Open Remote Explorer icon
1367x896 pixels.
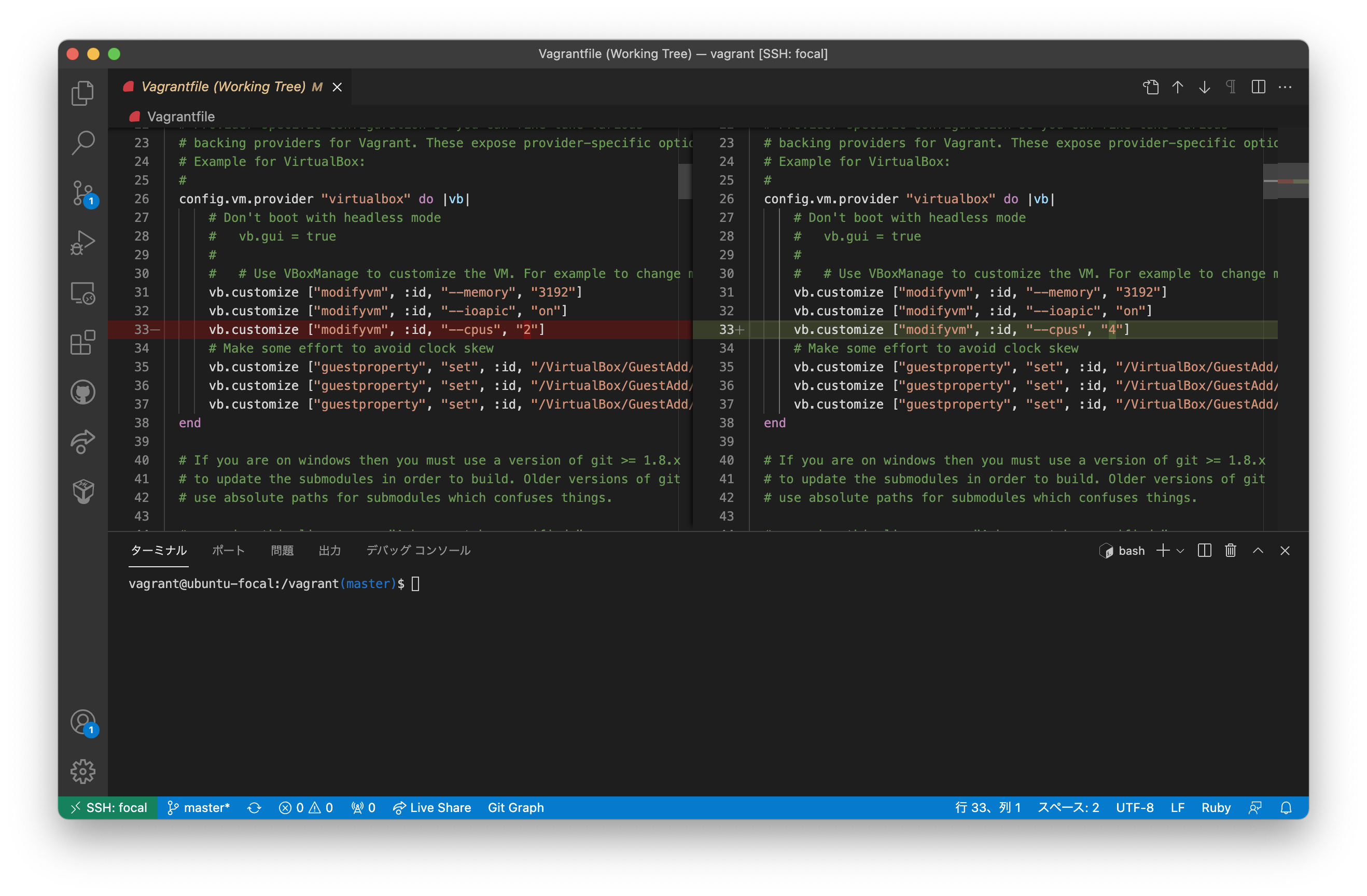82,293
